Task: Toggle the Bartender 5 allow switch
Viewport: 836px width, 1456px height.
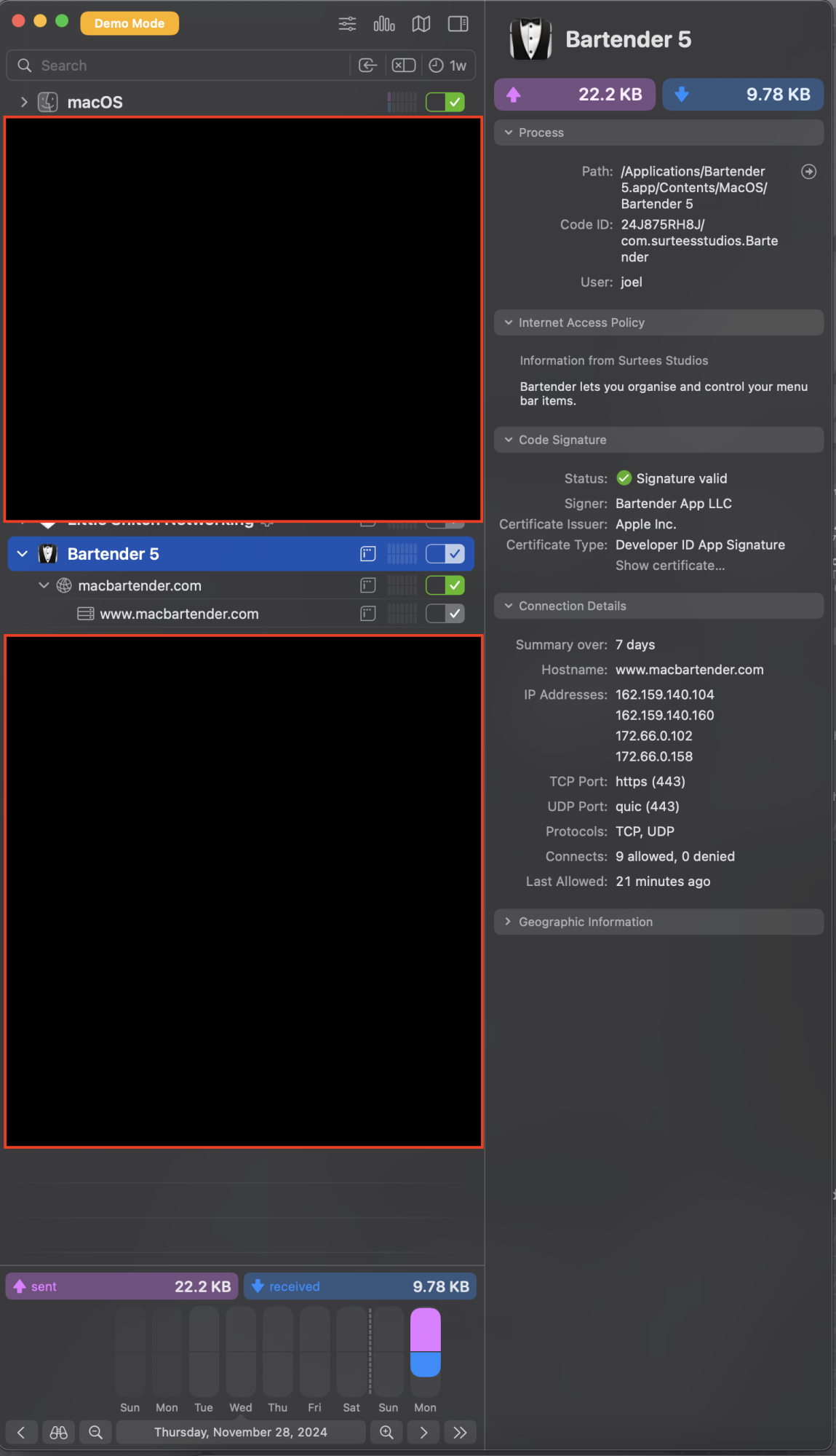Action: [x=445, y=554]
